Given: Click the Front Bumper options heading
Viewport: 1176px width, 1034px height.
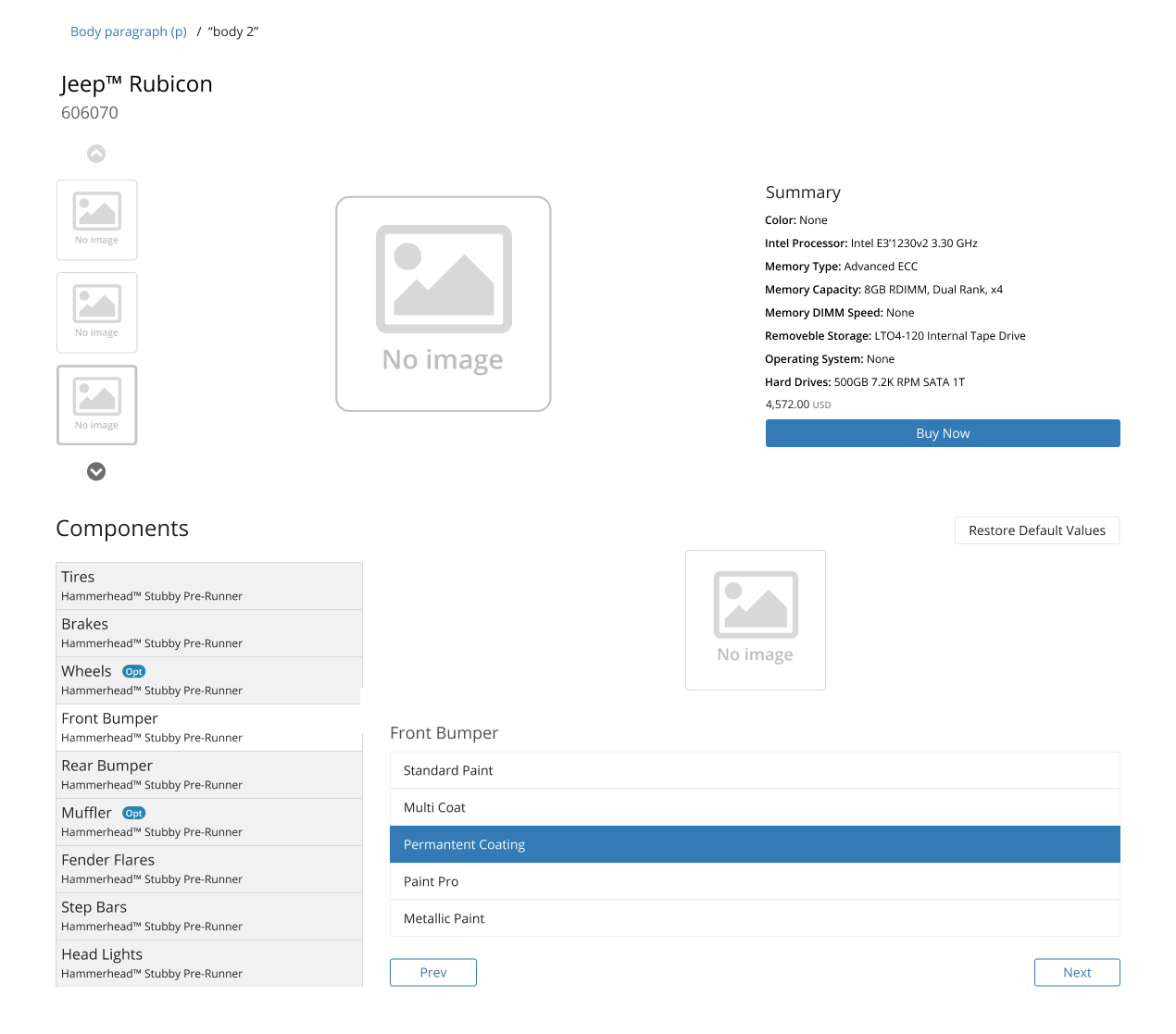Looking at the screenshot, I should coord(444,733).
